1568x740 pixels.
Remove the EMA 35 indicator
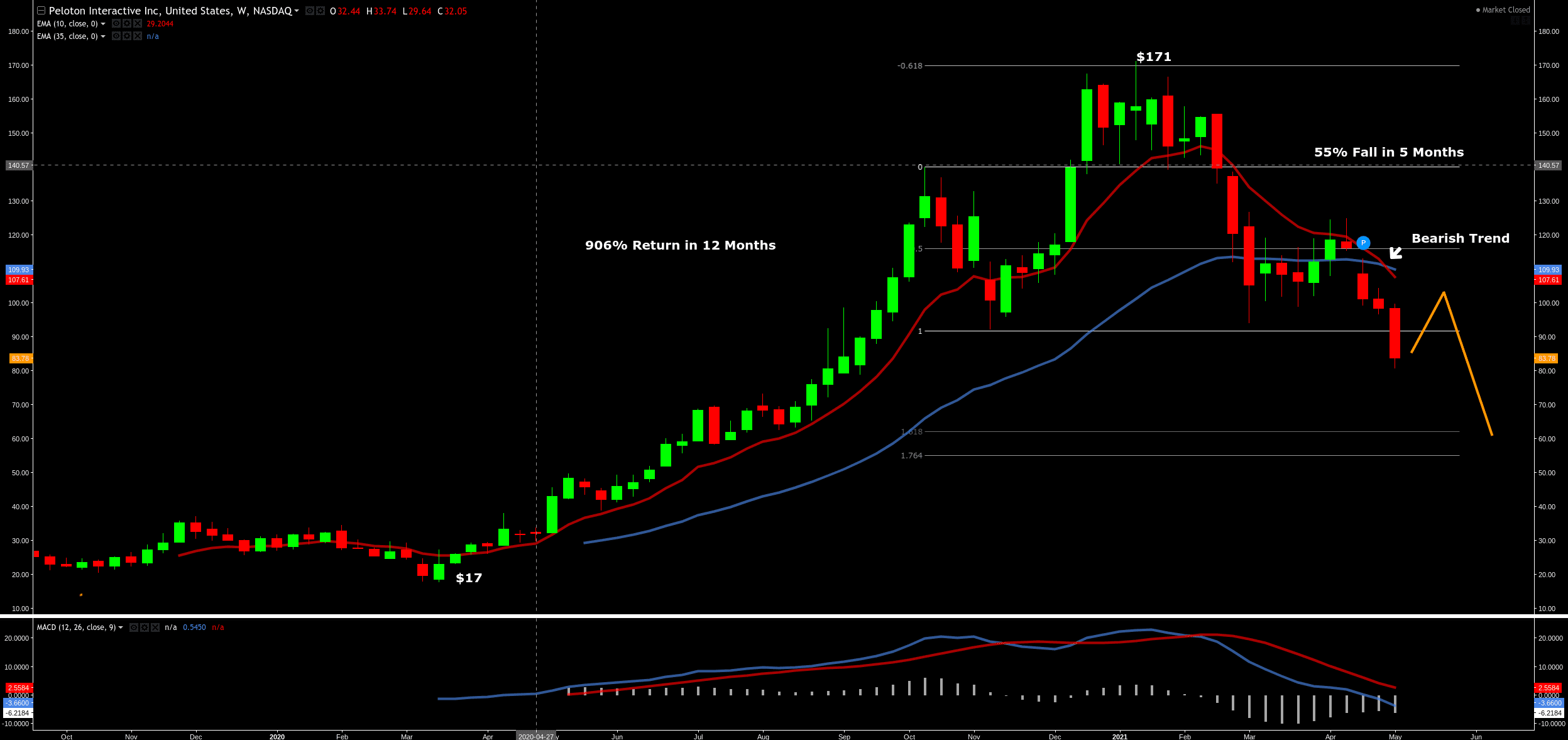(138, 36)
